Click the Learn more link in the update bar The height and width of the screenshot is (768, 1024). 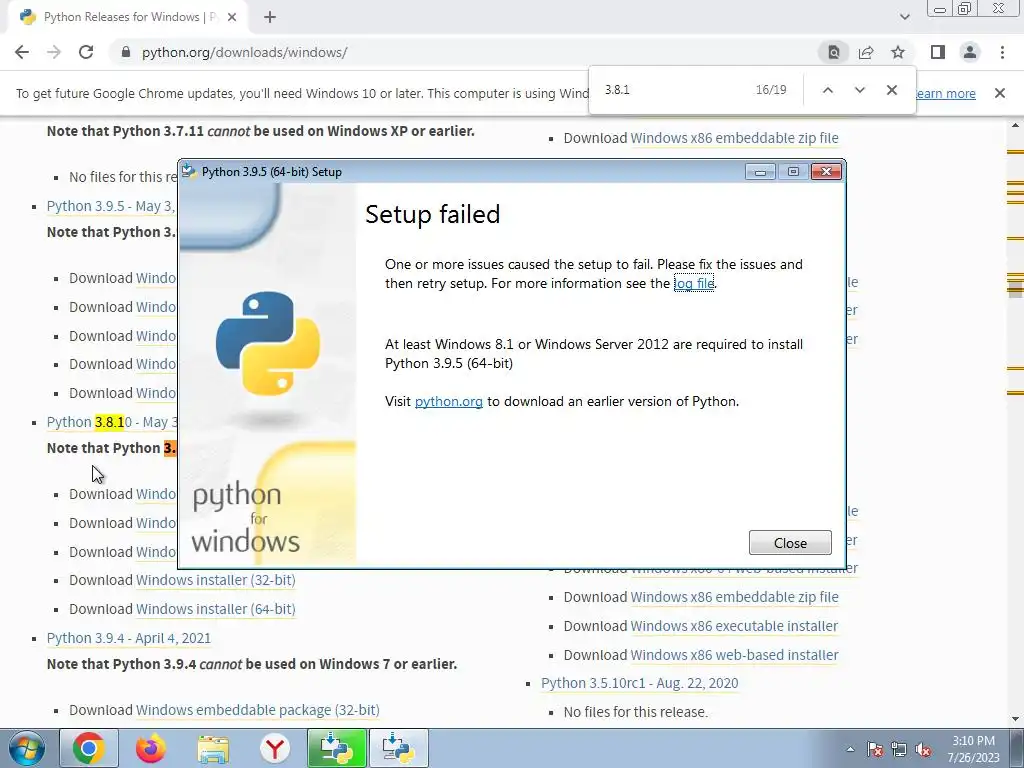pos(946,93)
